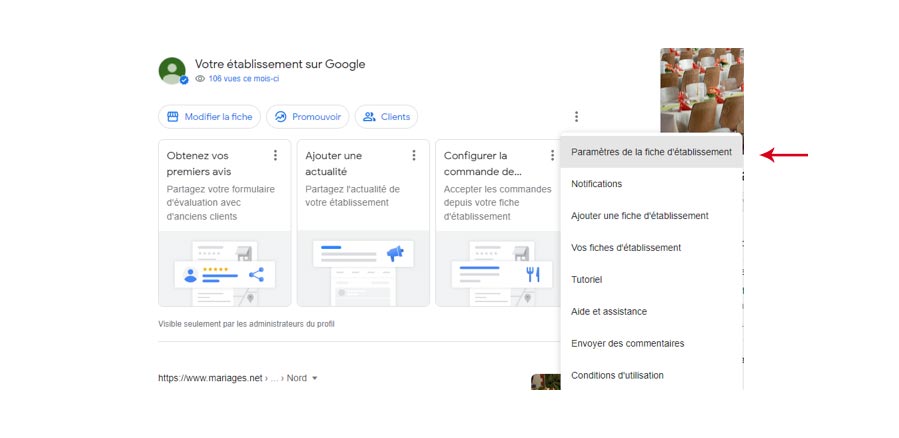Click the fork and knife illustration

click(x=533, y=275)
